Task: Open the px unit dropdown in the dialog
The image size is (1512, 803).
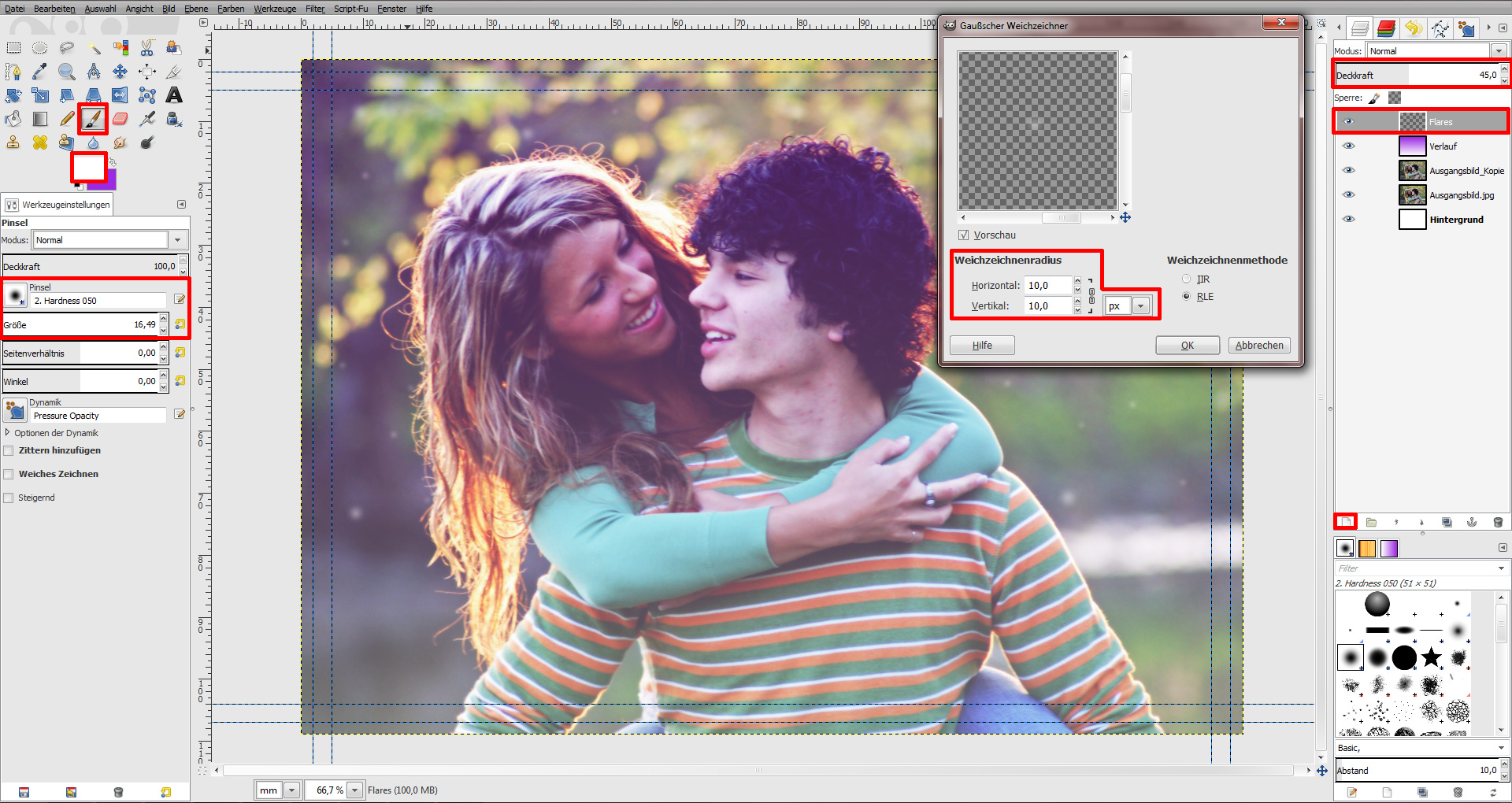Action: (x=1141, y=305)
